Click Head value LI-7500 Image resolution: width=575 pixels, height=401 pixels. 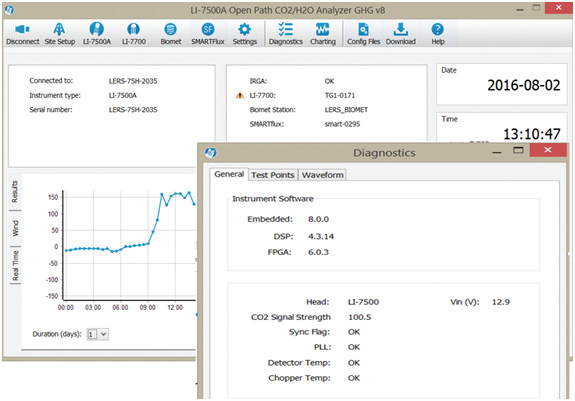tap(363, 302)
